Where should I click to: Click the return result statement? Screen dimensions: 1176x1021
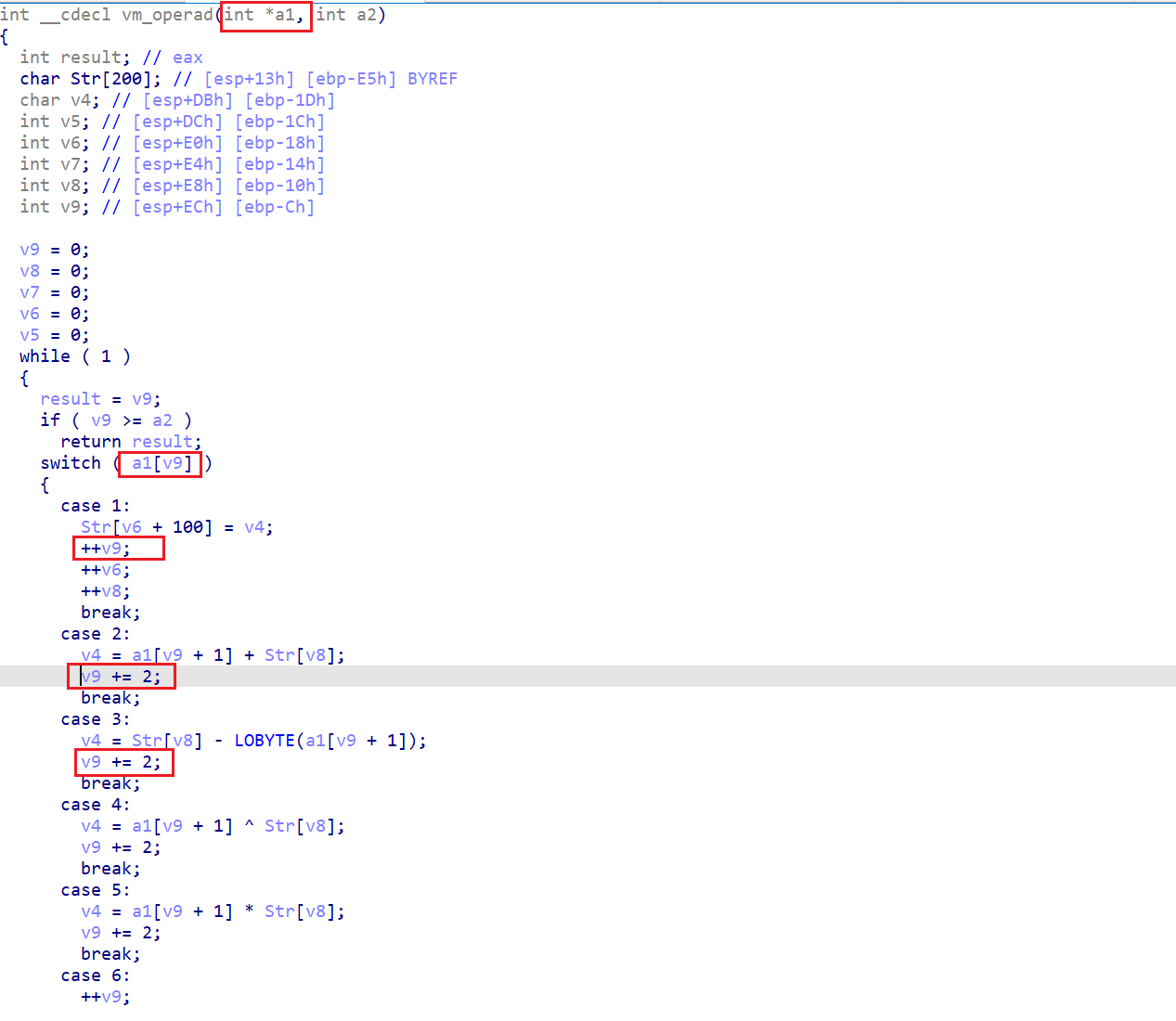(x=131, y=442)
